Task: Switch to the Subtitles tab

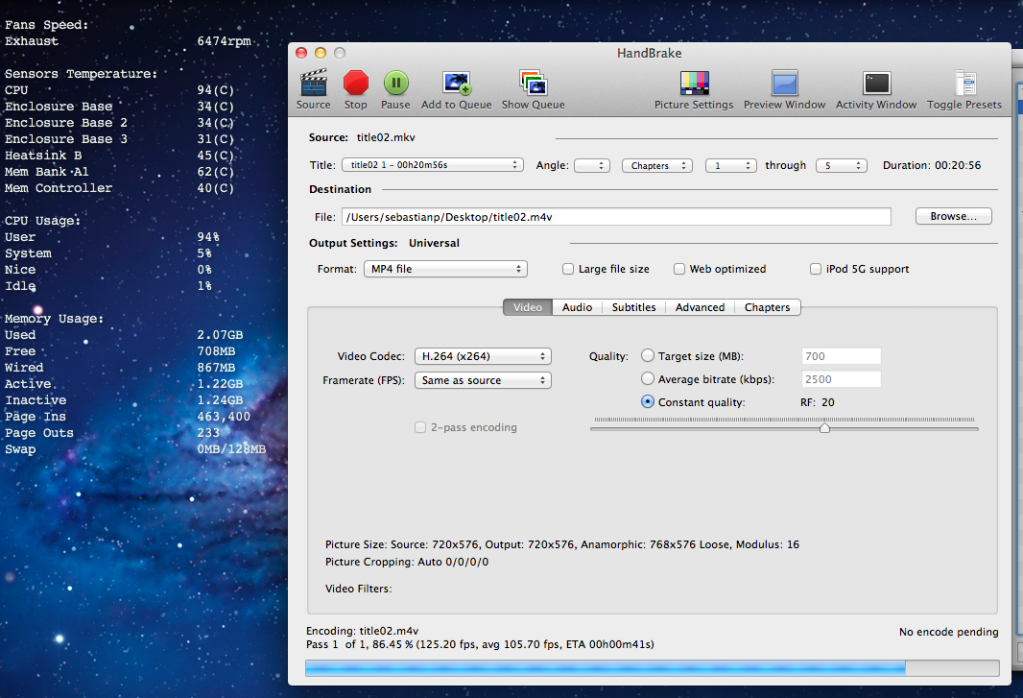Action: click(634, 307)
